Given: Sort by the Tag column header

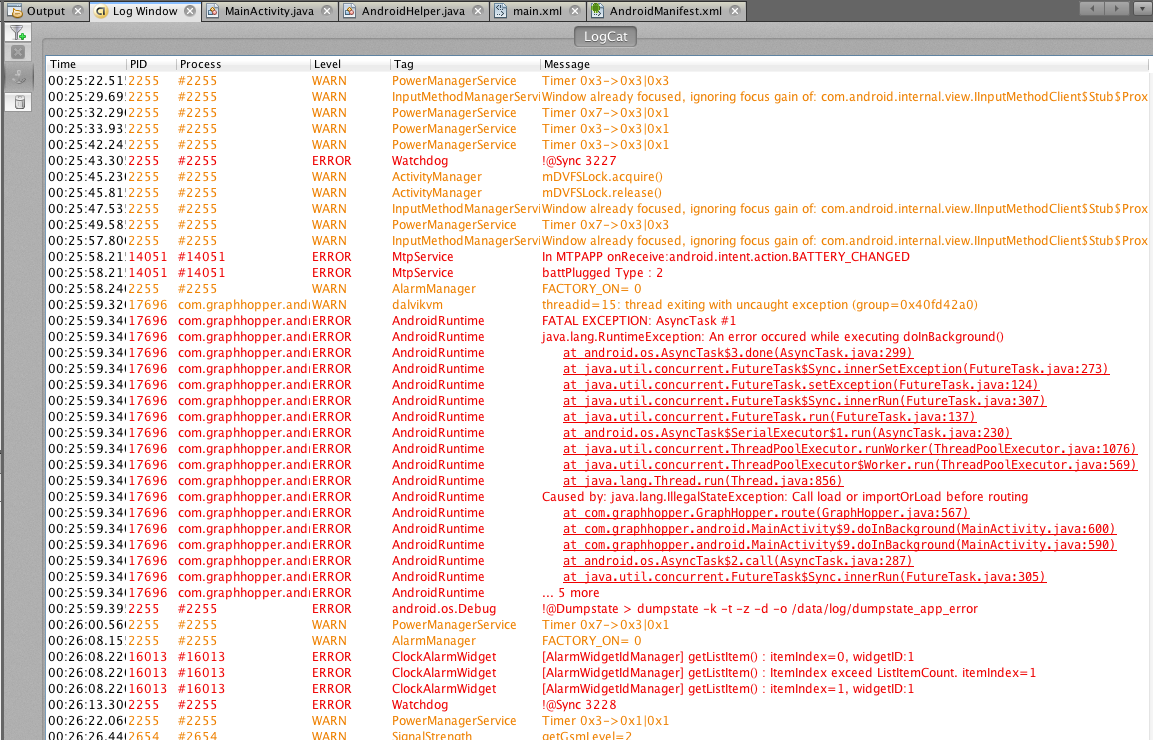Looking at the screenshot, I should point(465,64).
